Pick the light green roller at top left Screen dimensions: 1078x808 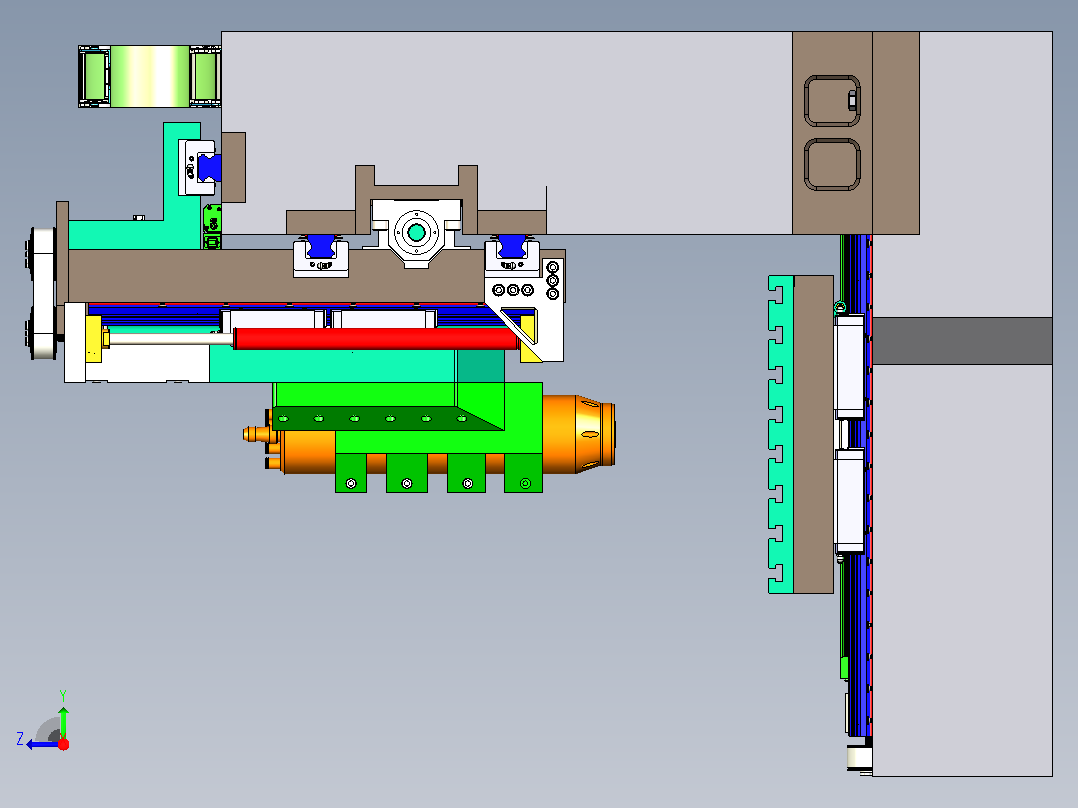point(149,76)
